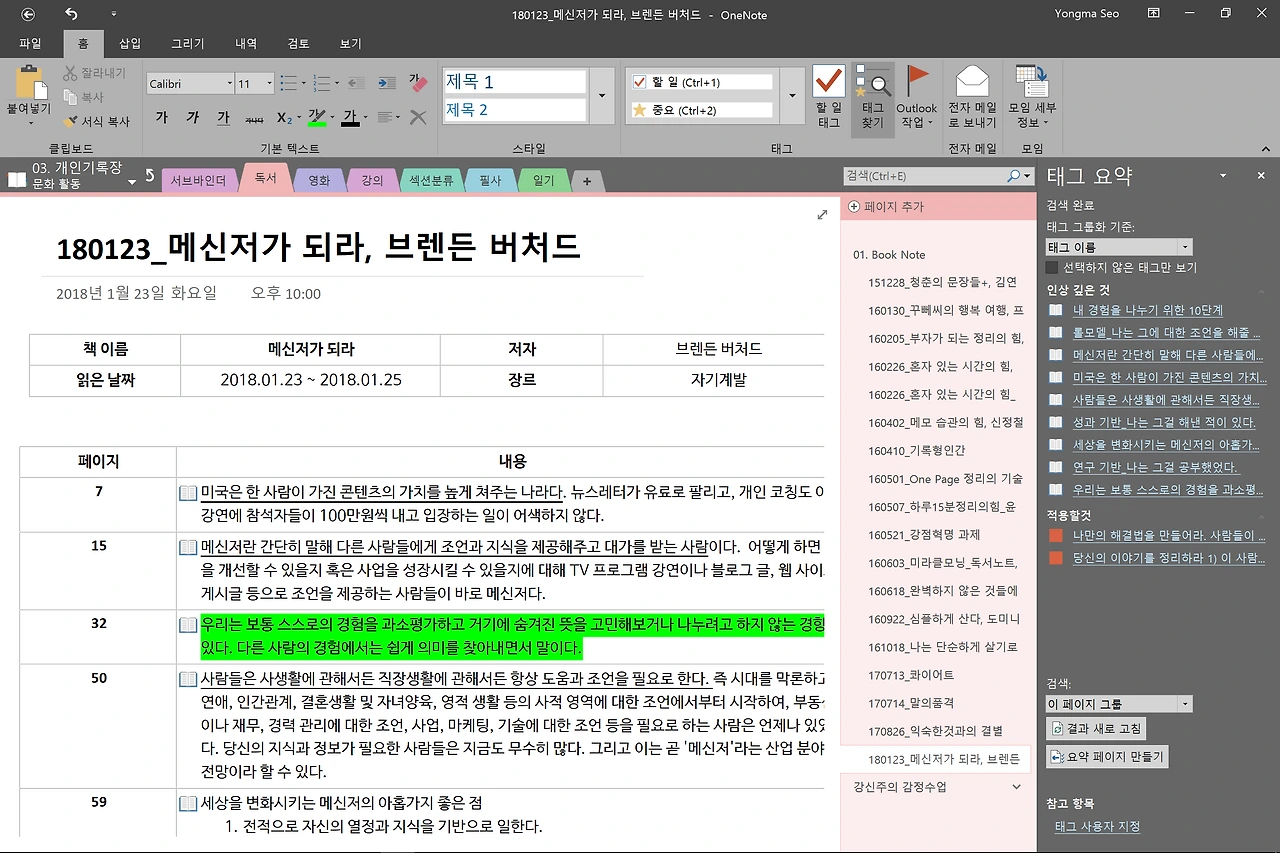1280x853 pixels.
Task: Open the 이 페이지 그룹 search scope dropdown
Action: tap(1185, 704)
